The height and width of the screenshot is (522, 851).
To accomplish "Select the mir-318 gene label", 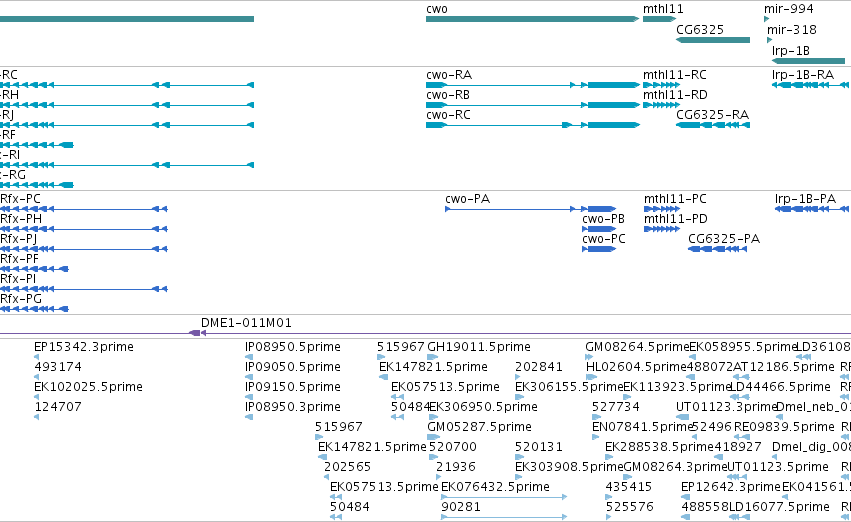I will 791,30.
